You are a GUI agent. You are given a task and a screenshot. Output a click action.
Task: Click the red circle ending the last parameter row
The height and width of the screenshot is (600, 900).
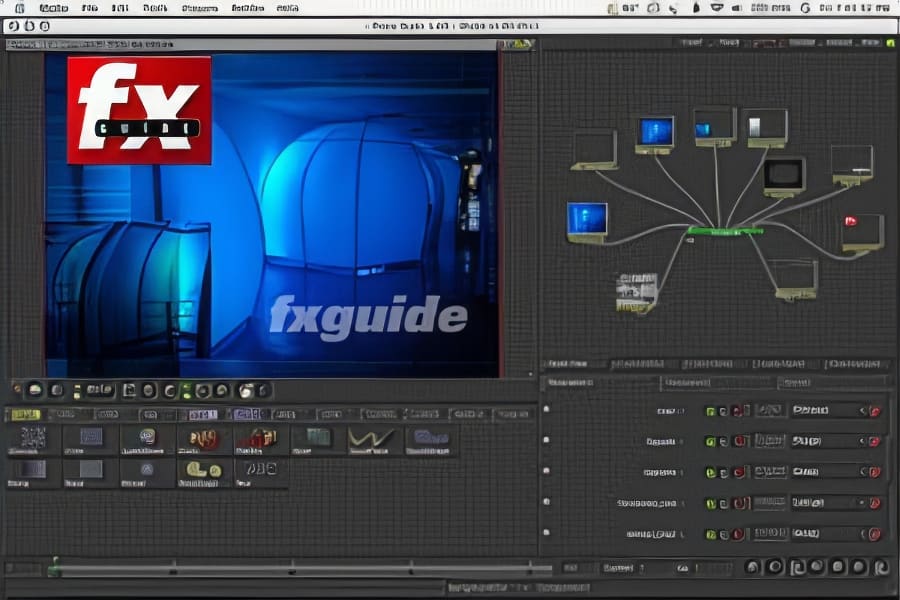(x=875, y=535)
